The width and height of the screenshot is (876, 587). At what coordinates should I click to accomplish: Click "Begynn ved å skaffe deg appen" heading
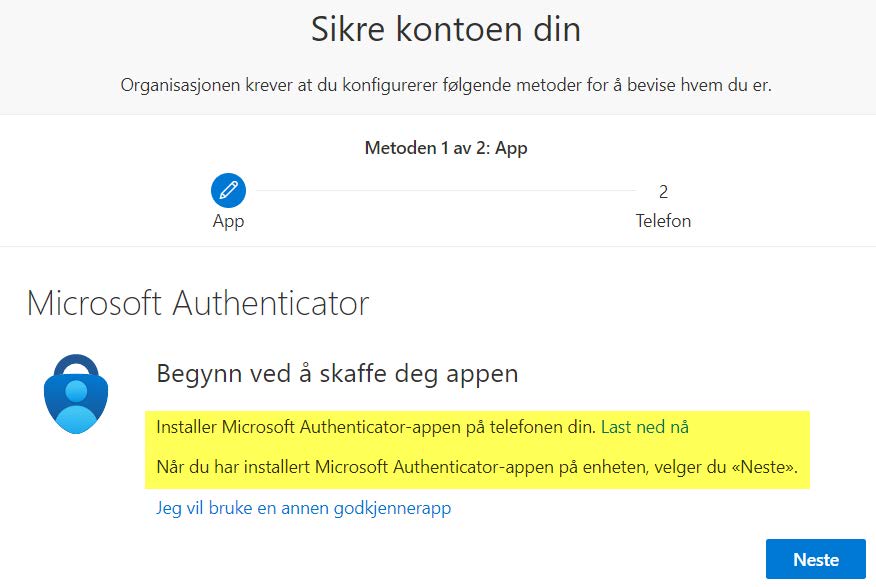337,374
